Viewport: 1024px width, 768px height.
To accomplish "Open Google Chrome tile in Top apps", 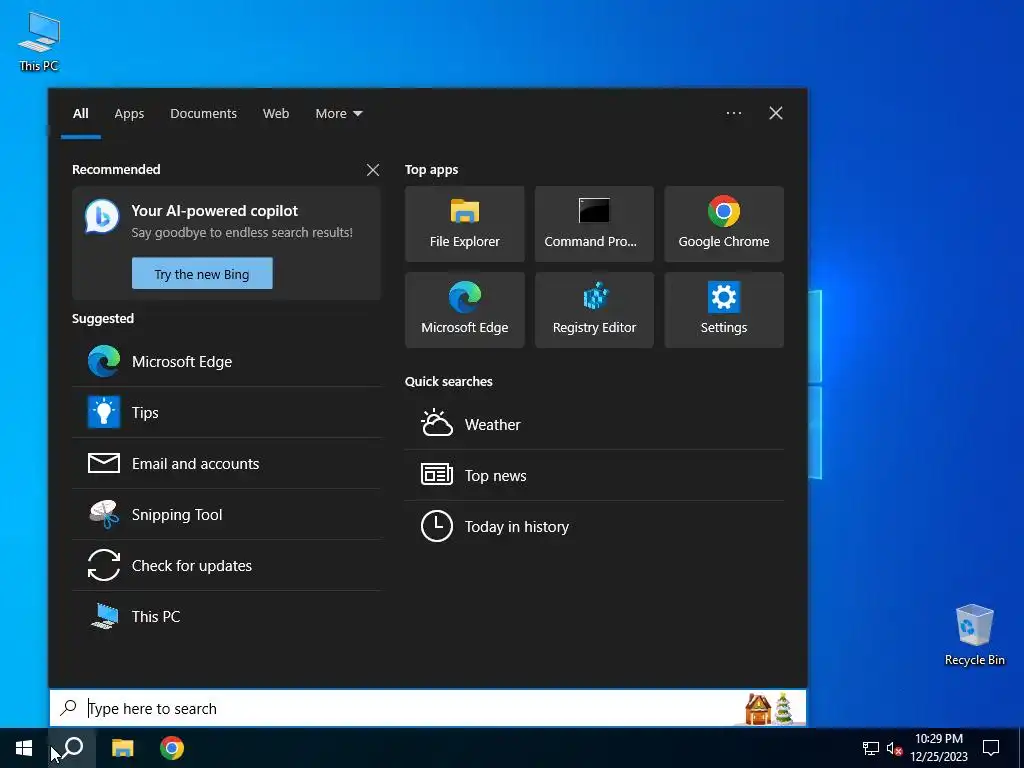I will [x=724, y=224].
